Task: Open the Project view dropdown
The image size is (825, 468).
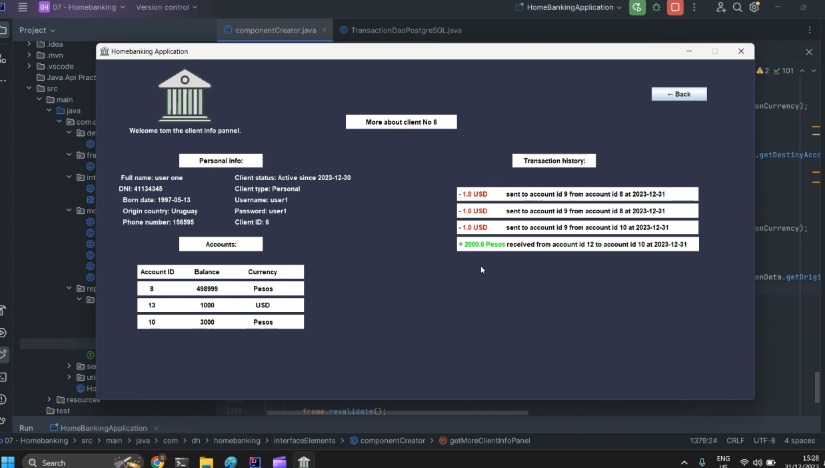Action: point(37,30)
